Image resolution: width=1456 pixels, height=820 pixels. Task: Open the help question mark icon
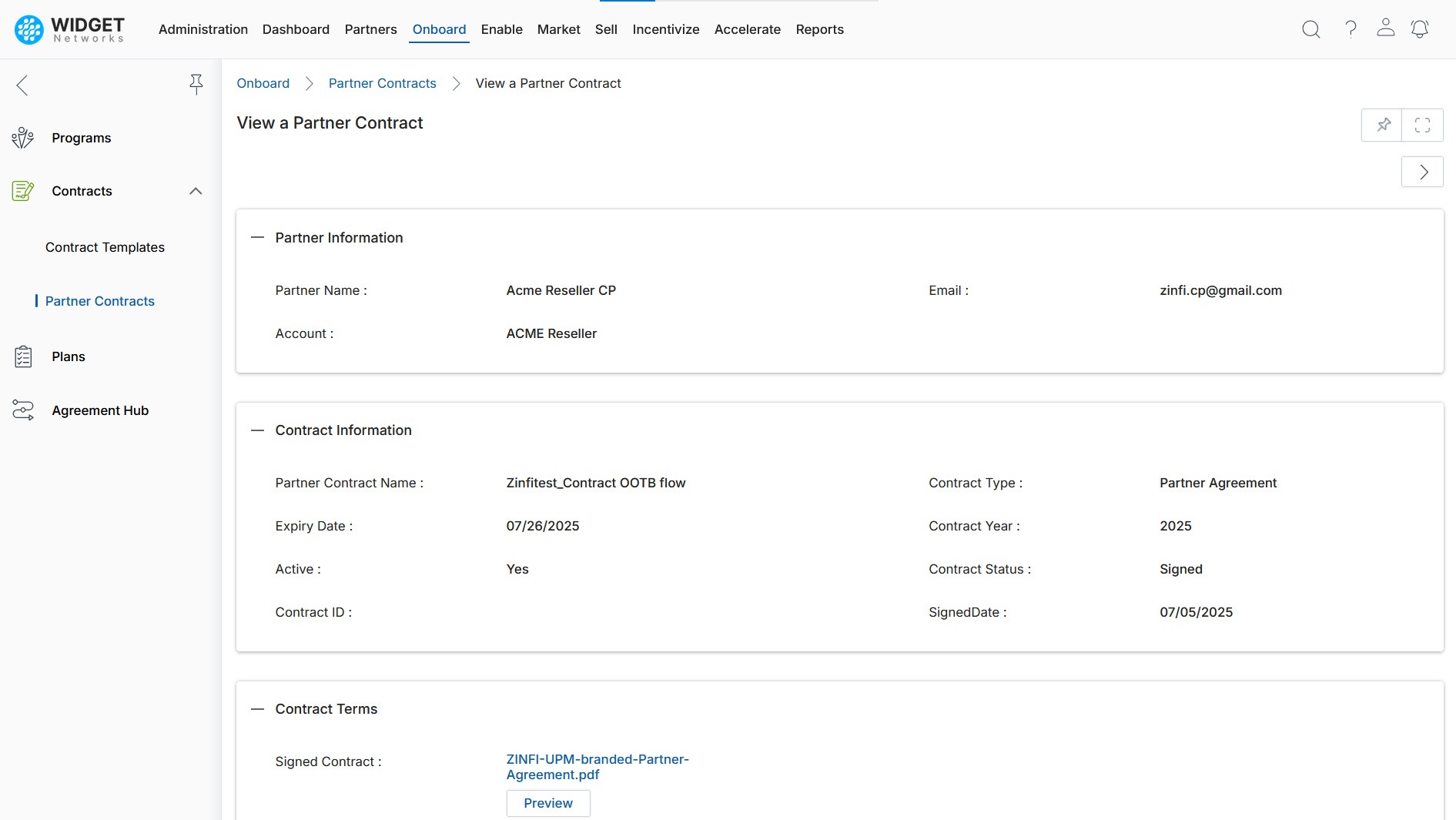[1351, 29]
